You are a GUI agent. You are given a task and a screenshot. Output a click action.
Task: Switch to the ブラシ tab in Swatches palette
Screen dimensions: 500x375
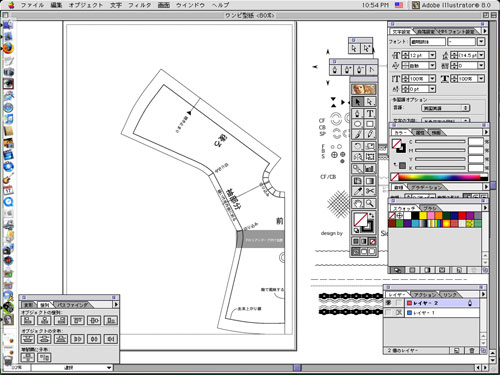pos(430,208)
